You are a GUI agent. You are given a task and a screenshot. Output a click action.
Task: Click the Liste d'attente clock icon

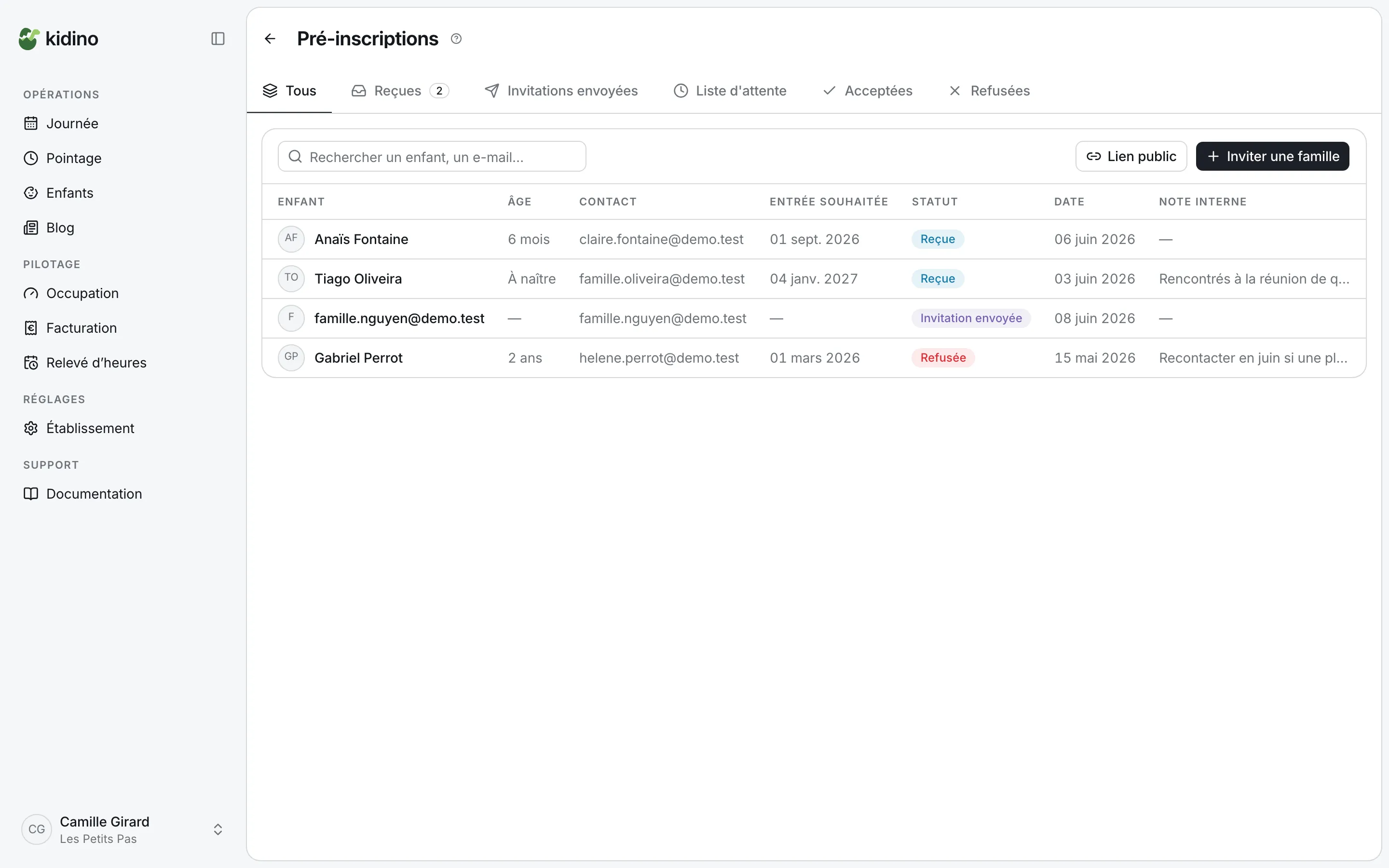coord(681,91)
